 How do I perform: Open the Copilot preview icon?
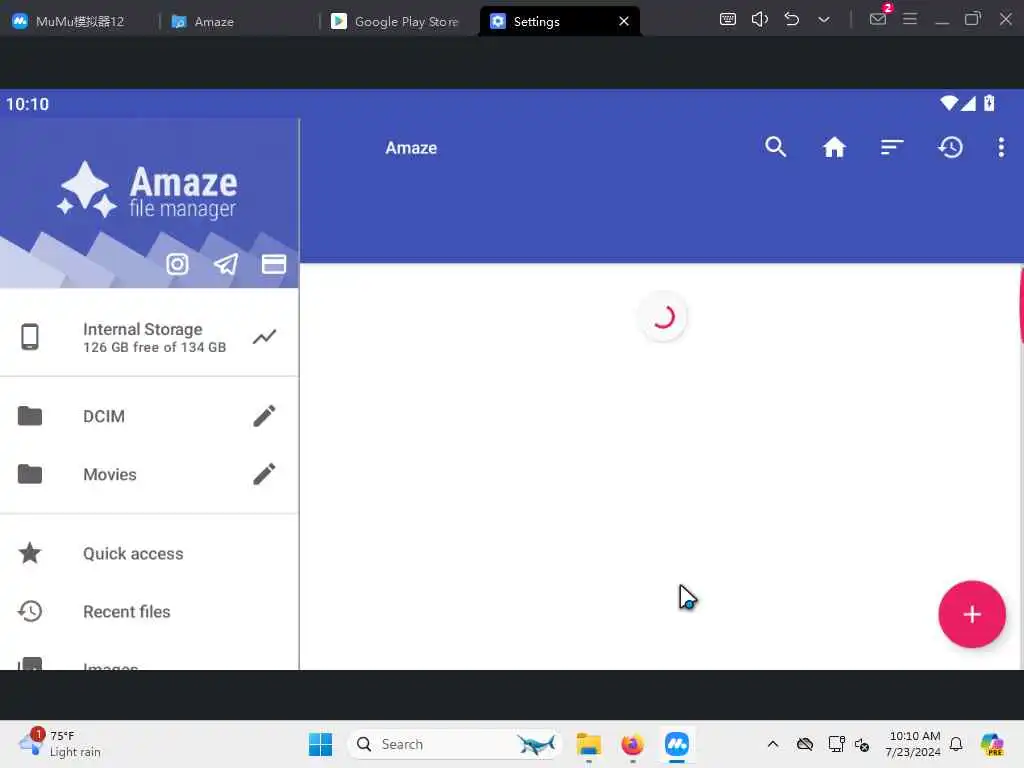pos(992,744)
